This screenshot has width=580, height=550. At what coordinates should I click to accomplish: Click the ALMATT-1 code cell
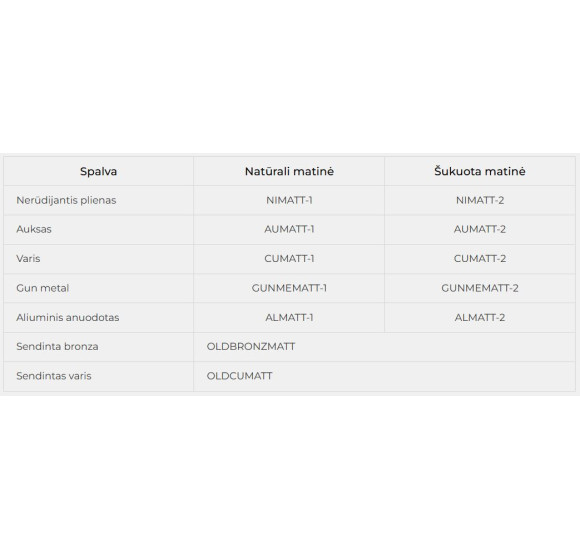(x=289, y=317)
